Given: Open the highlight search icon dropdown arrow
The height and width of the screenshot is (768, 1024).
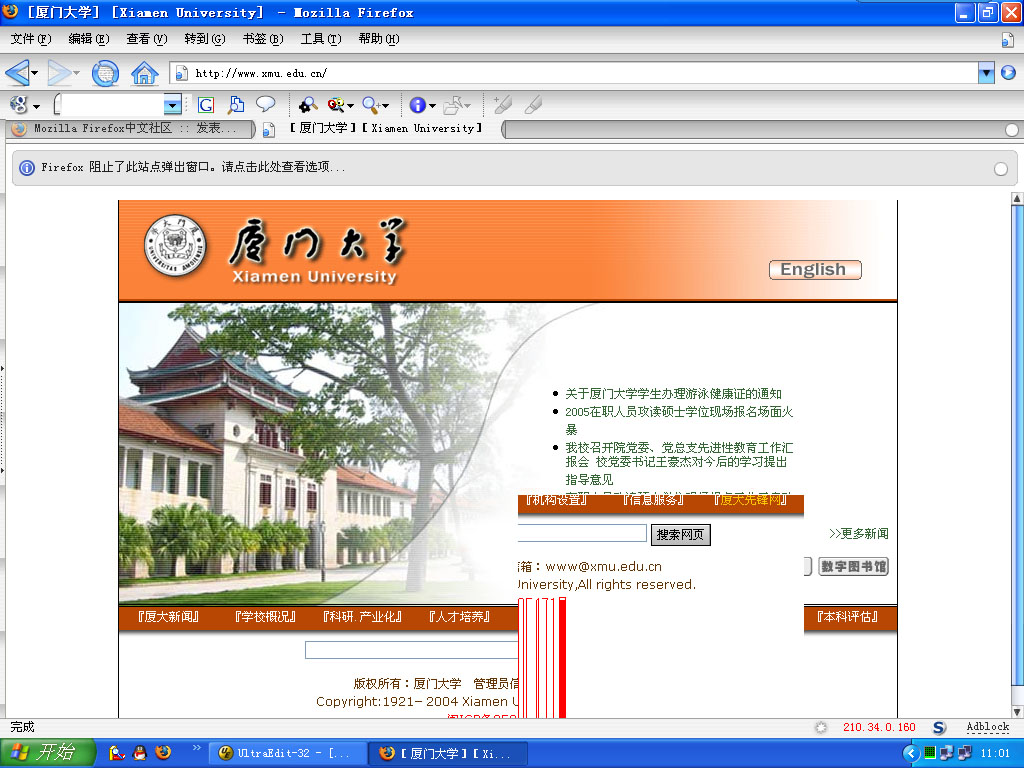Looking at the screenshot, I should click(351, 106).
